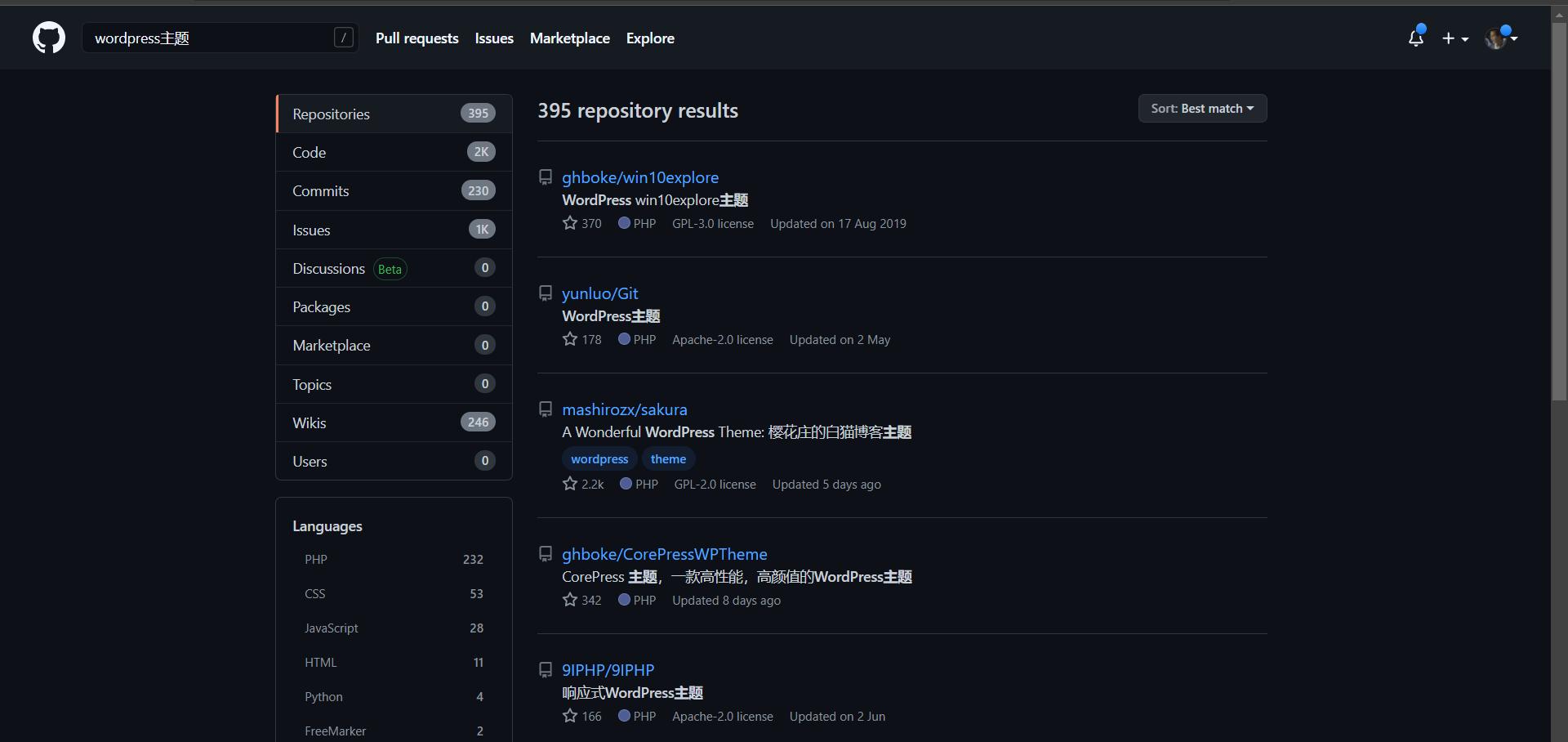Click the repository icon beside ghboke/win10explore
The image size is (1568, 742).
pyautogui.click(x=546, y=177)
